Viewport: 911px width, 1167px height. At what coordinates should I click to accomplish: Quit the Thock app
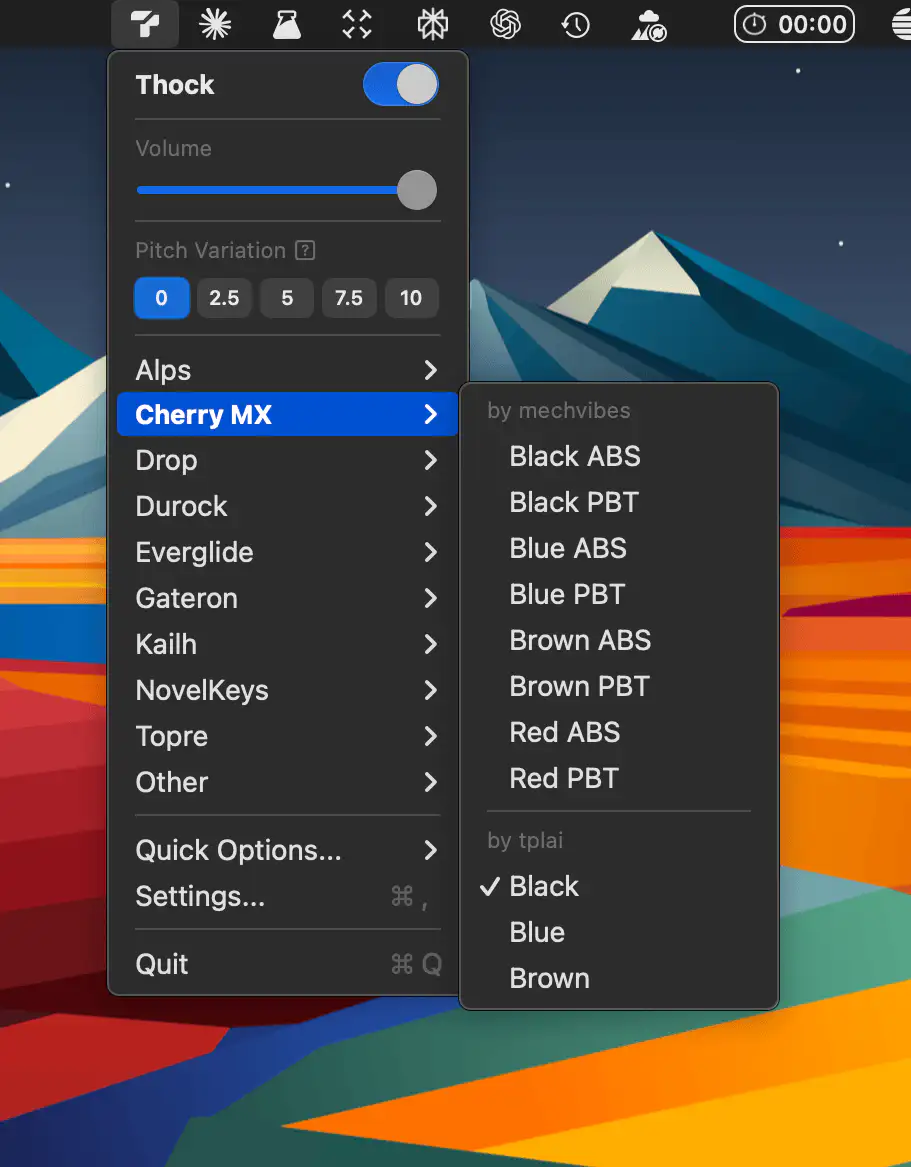[162, 965]
